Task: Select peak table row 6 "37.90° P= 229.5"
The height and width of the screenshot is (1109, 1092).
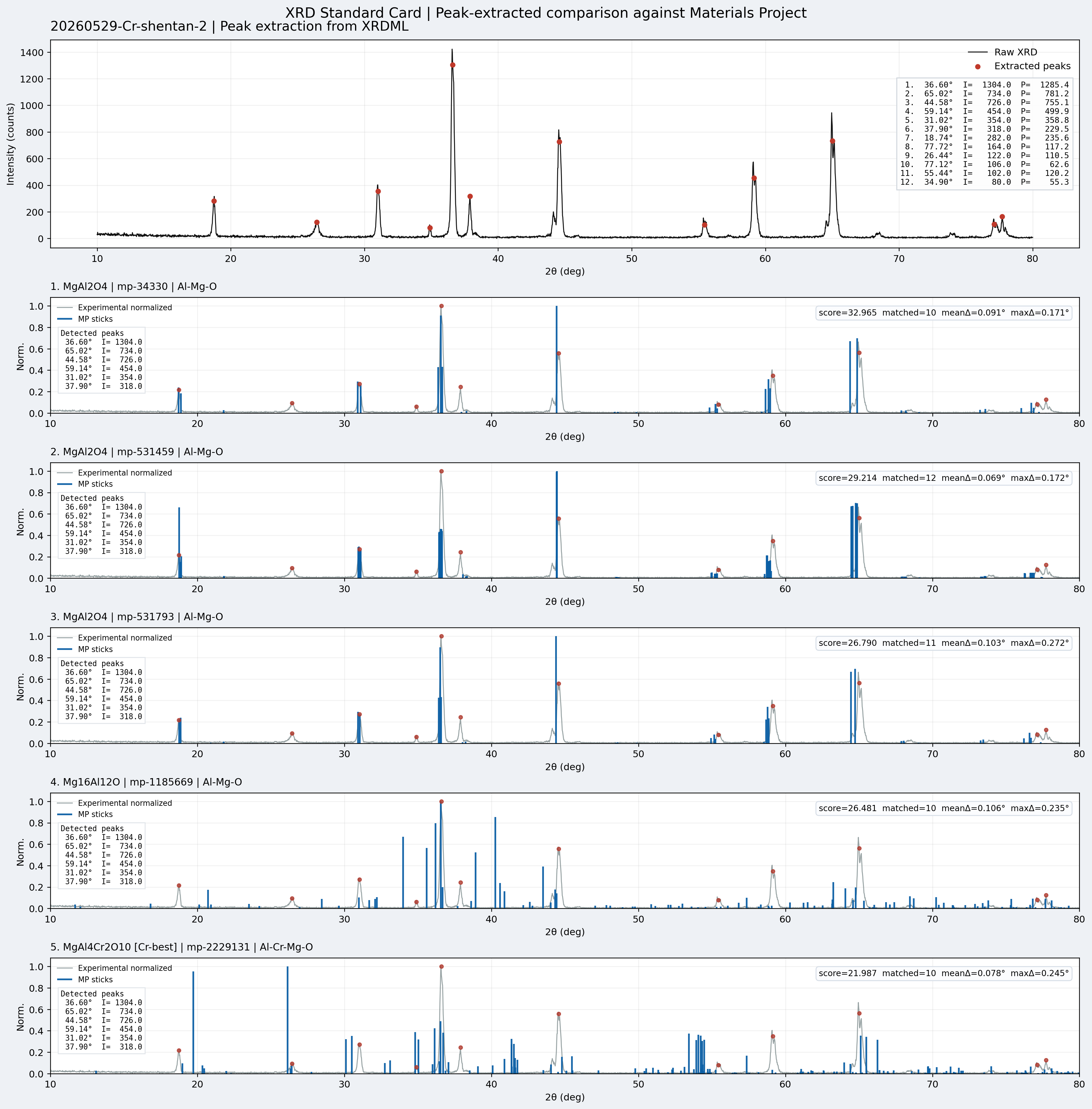Action: (x=984, y=129)
